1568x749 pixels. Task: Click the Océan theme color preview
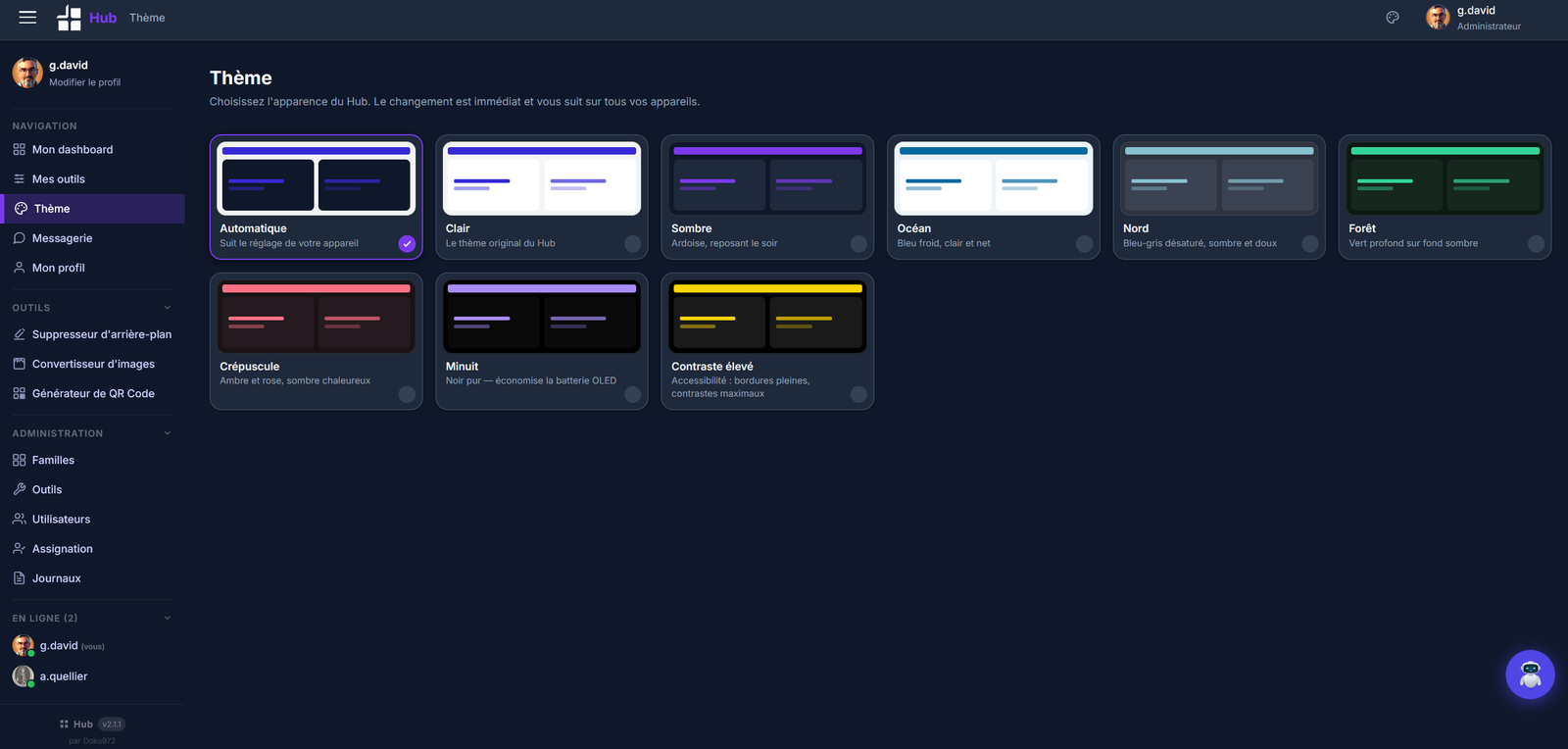pyautogui.click(x=994, y=178)
